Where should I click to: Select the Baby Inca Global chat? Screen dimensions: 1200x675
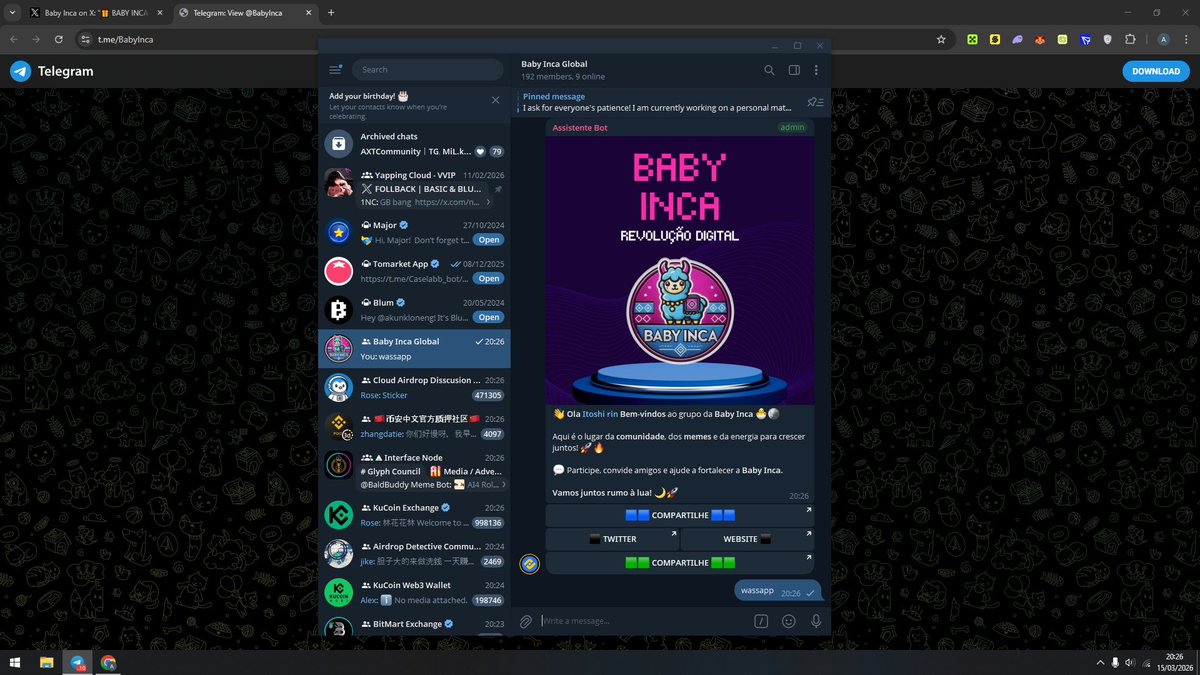[x=414, y=349]
